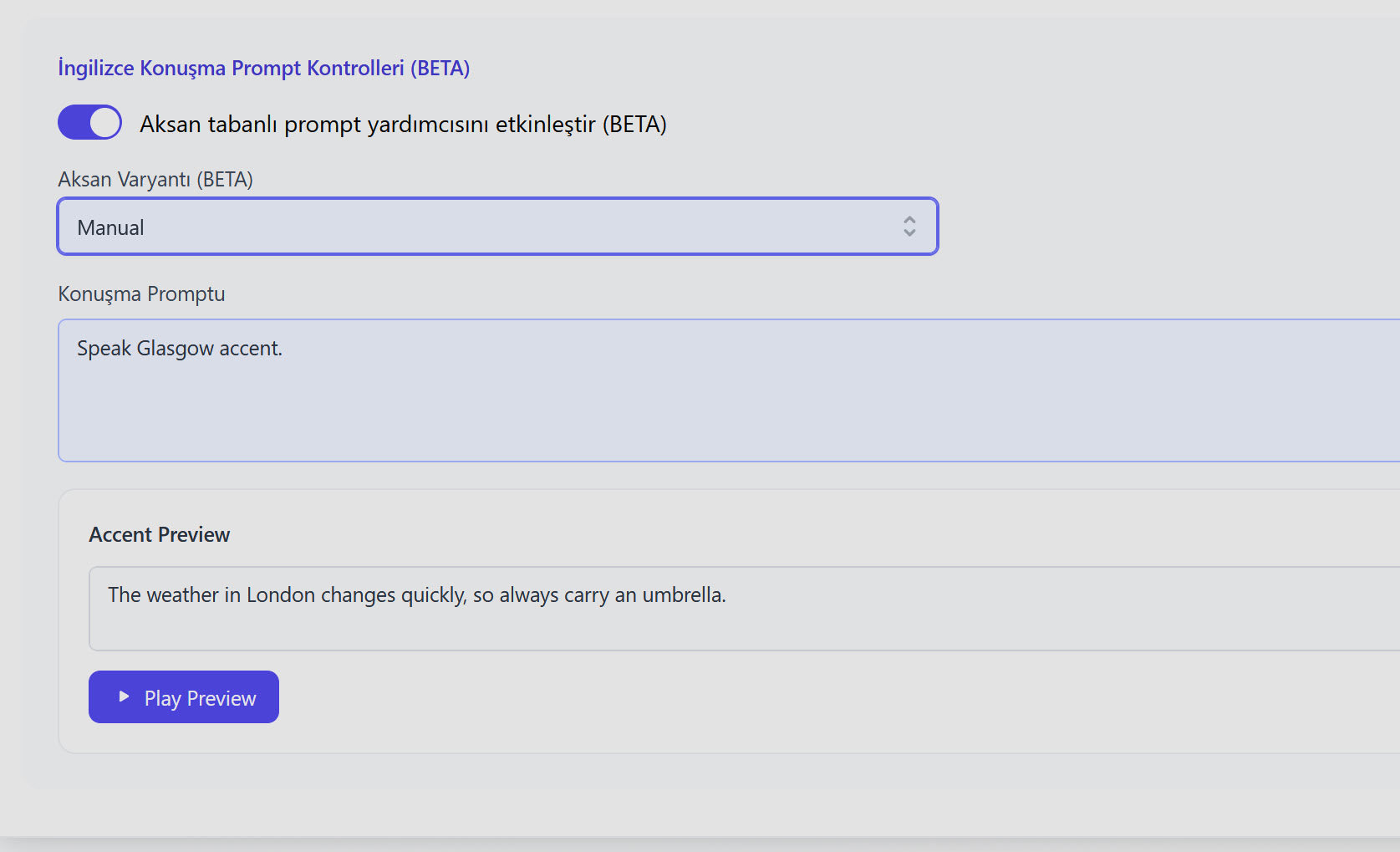Click the word "Glasgow" in the prompt
The height and width of the screenshot is (852, 1400).
(175, 349)
